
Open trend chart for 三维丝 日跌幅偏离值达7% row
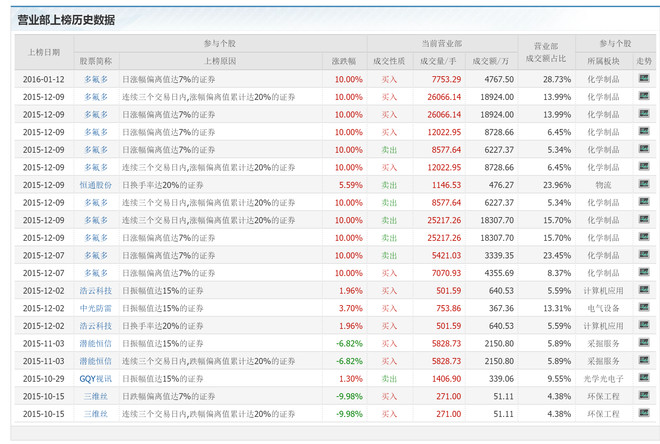644,396
